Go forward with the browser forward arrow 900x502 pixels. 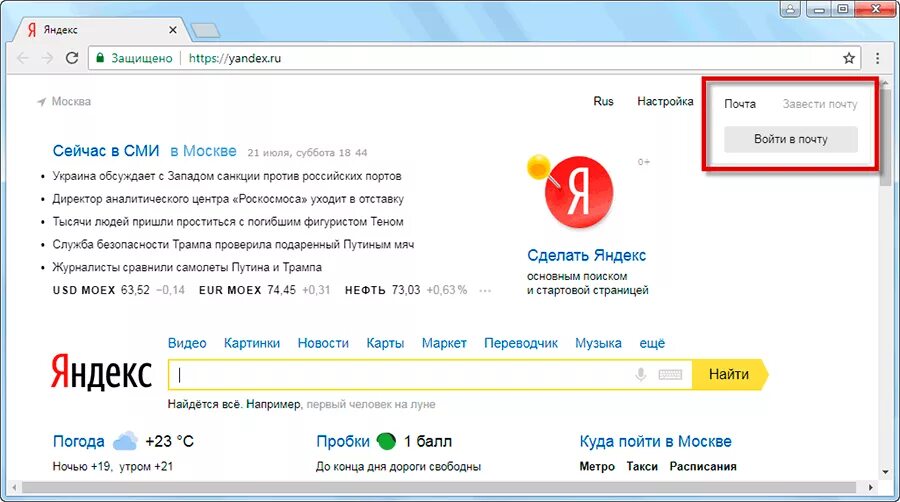point(47,58)
